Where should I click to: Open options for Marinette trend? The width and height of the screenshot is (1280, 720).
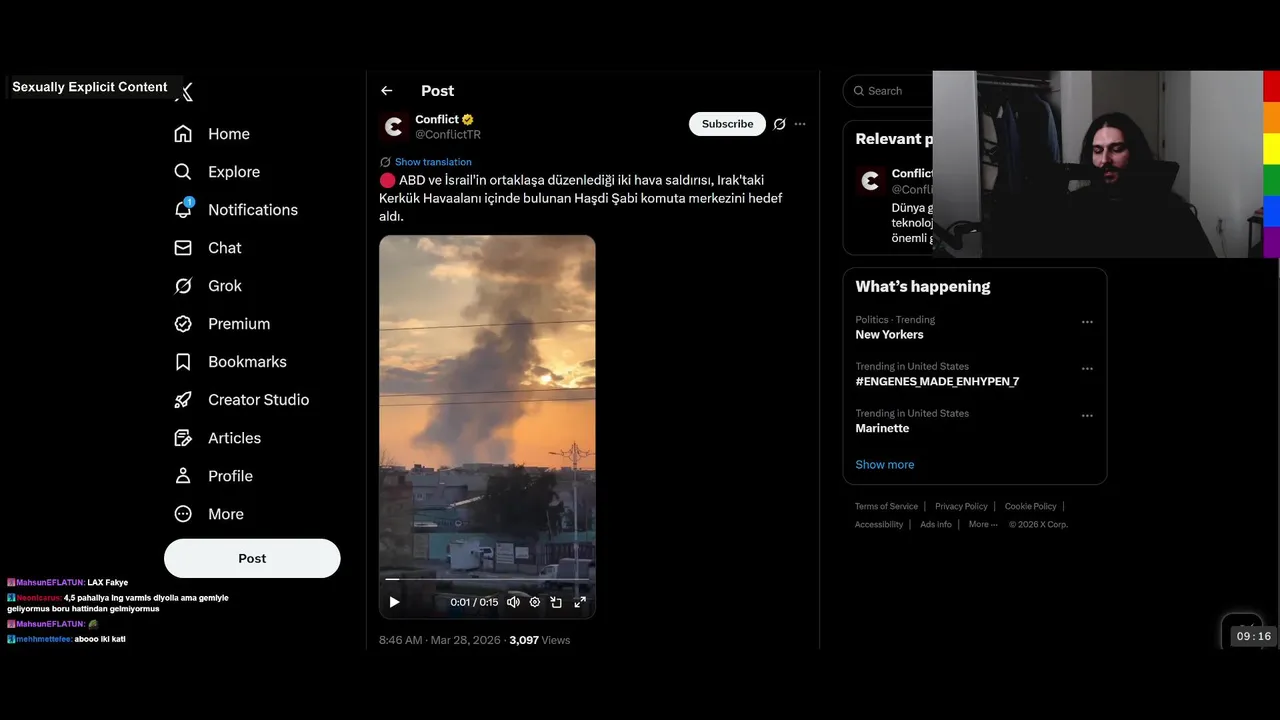point(1087,415)
